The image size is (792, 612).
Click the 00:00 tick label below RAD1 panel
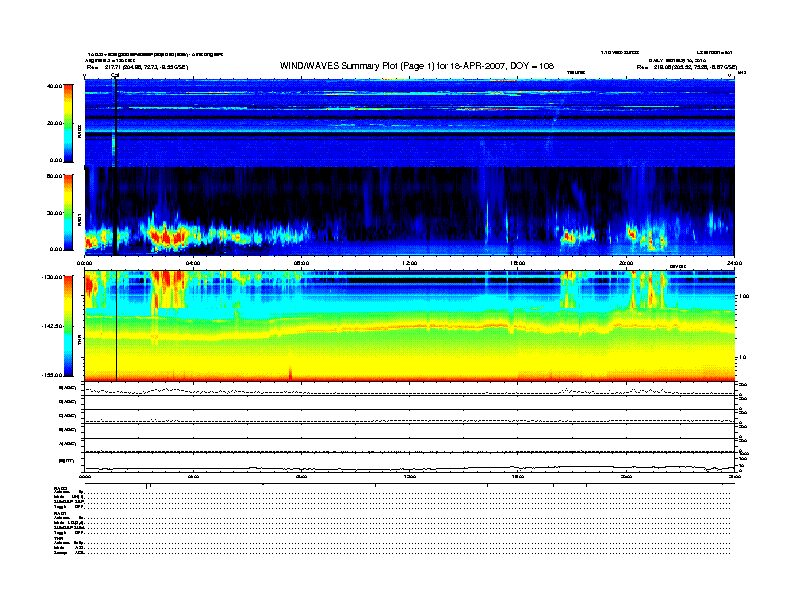(x=84, y=263)
